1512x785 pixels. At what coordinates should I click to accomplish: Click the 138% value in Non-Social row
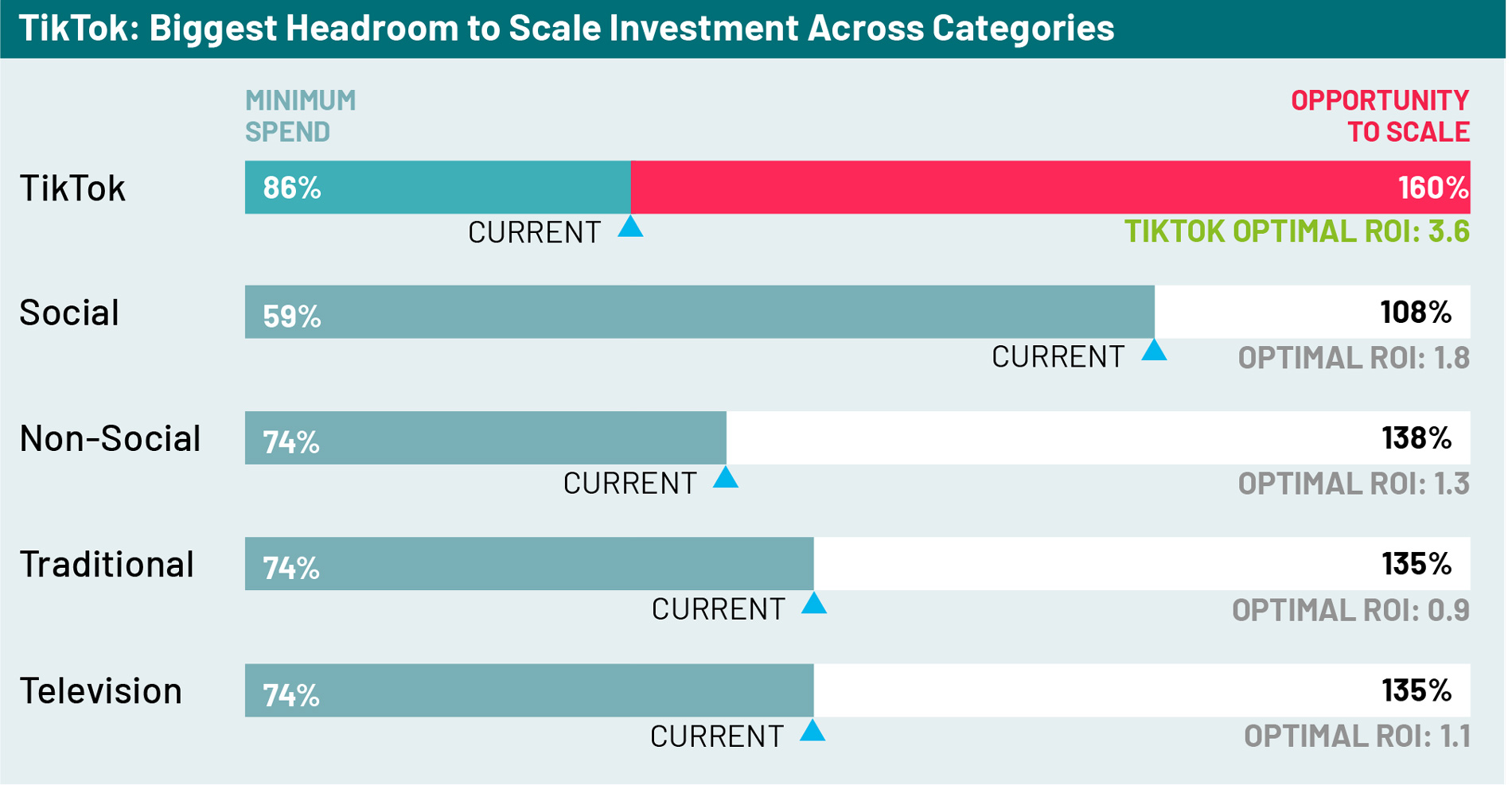pyautogui.click(x=1416, y=438)
